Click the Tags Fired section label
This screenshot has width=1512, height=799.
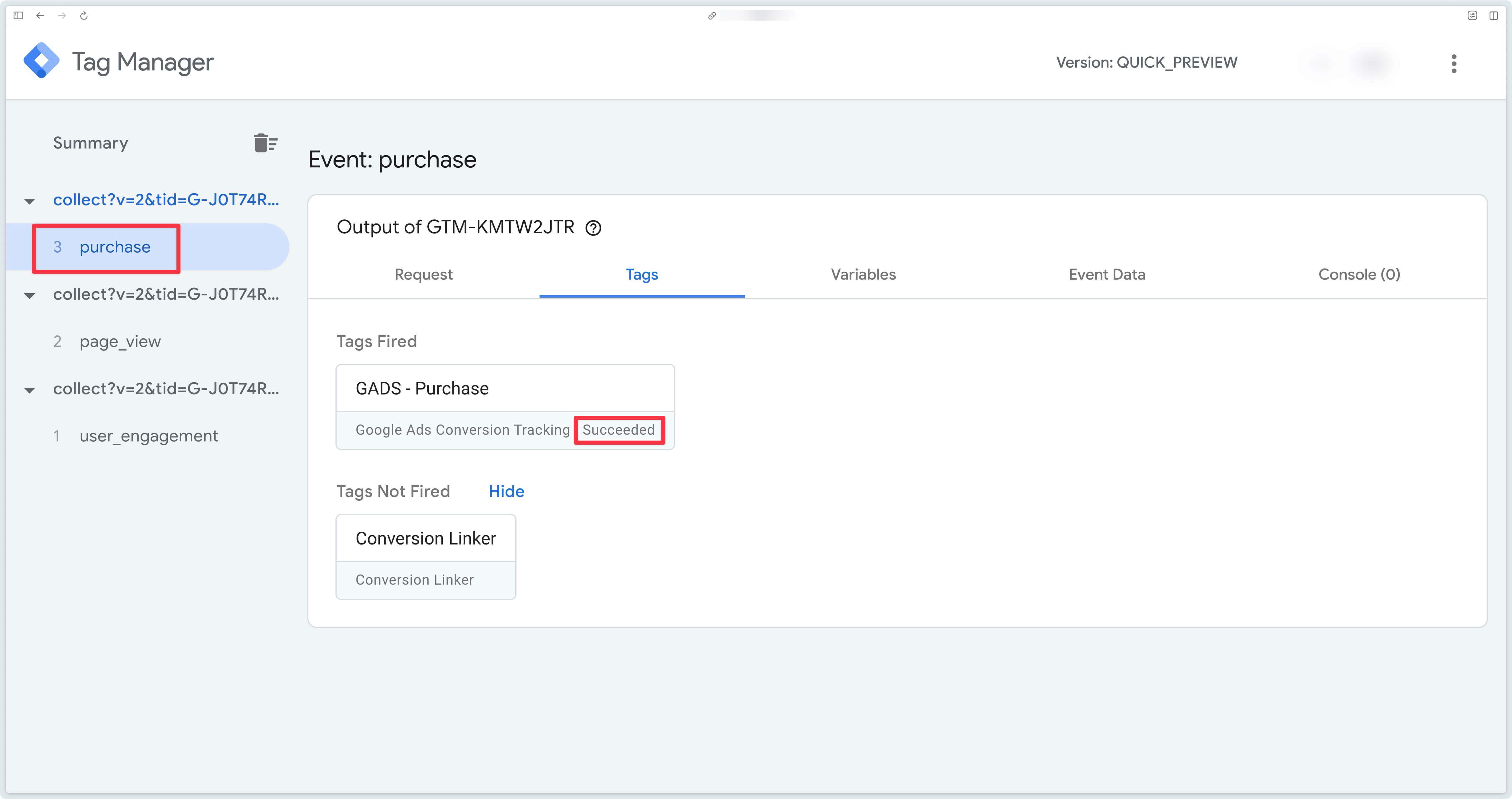pos(376,341)
